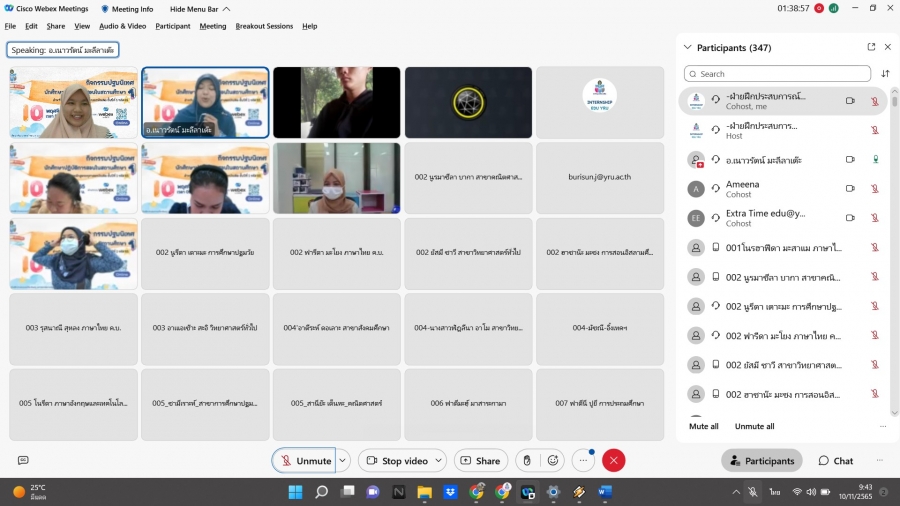This screenshot has width=900, height=506.
Task: Open the Audio & Video menu
Action: coord(123,26)
